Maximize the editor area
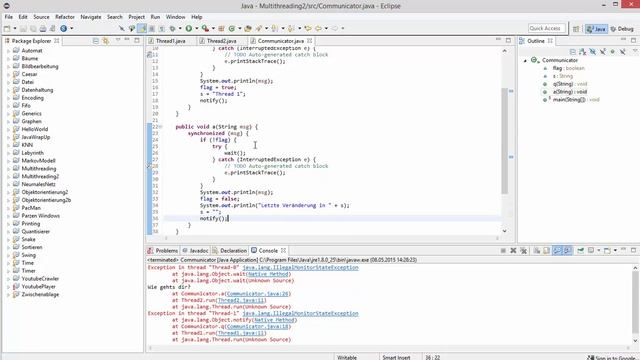The image size is (640, 360). [508, 40]
